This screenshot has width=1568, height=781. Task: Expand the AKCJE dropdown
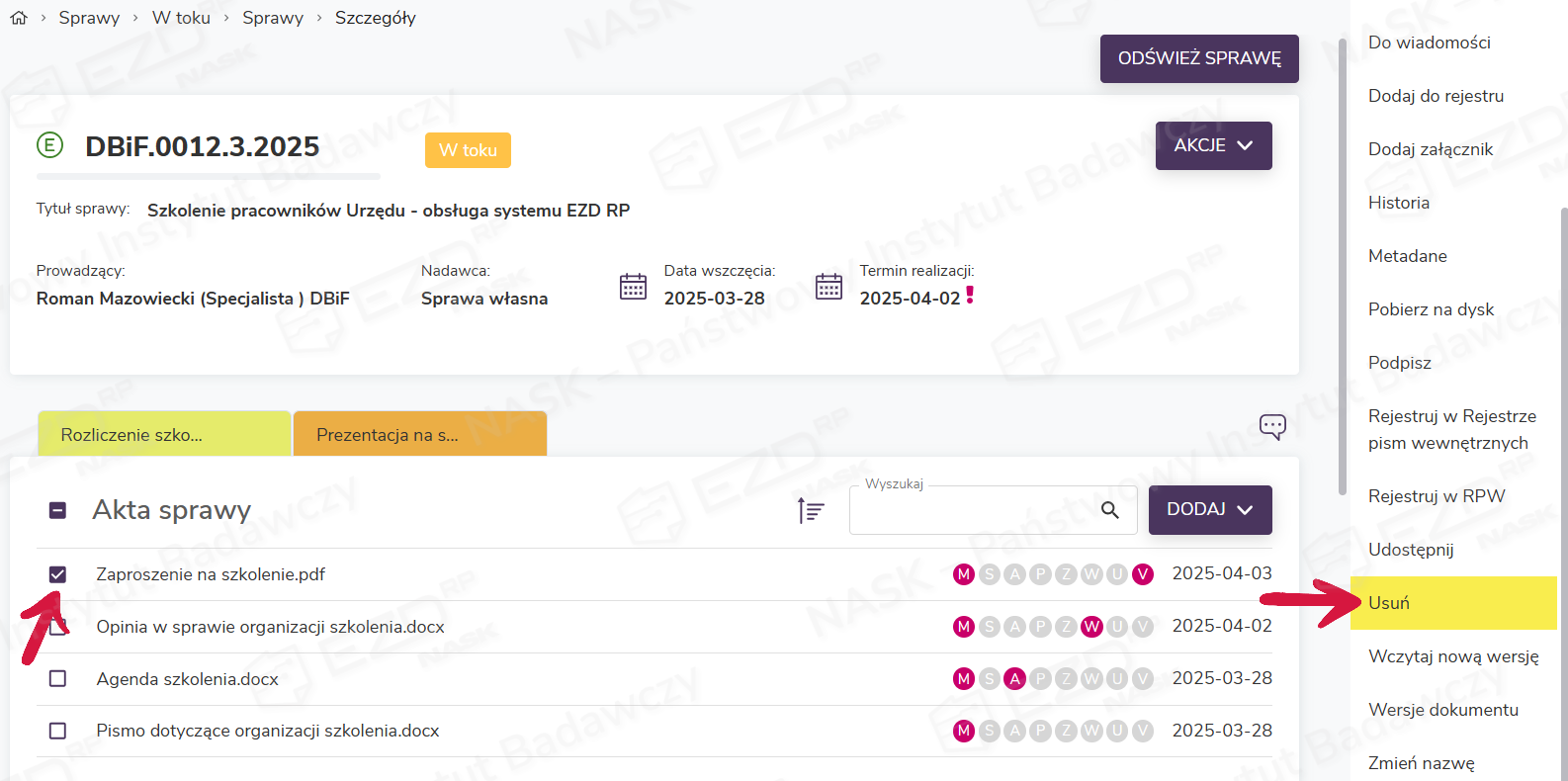coord(1213,145)
